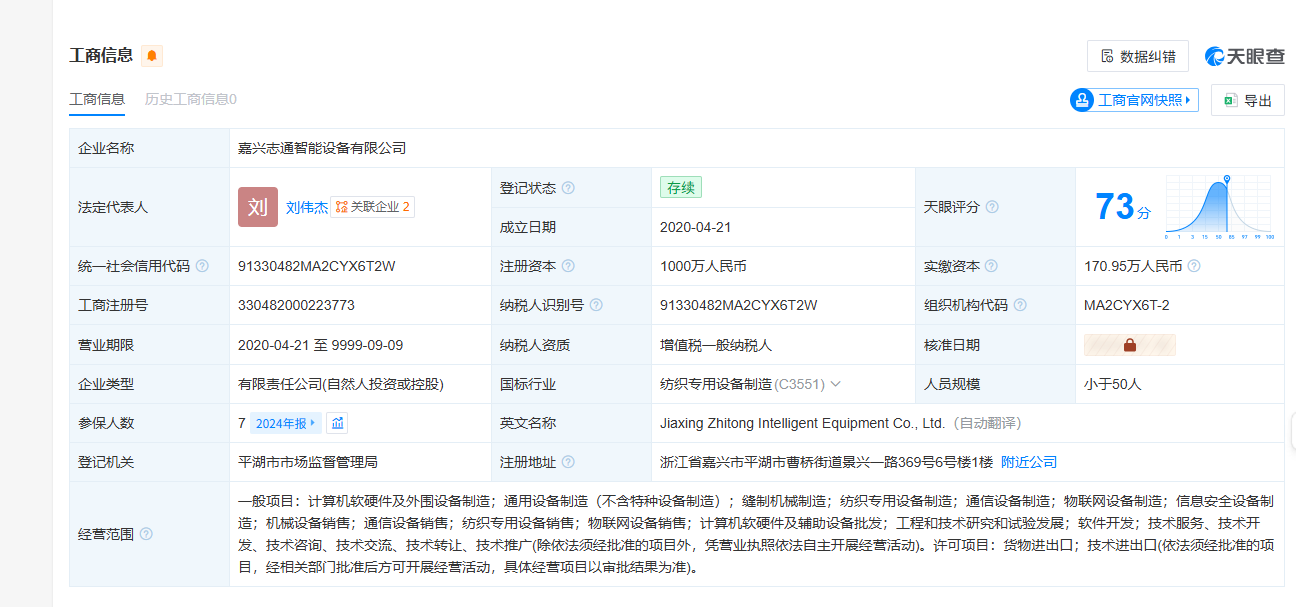Click the 73分 score value
This screenshot has height=607, width=1296.
coord(1122,207)
